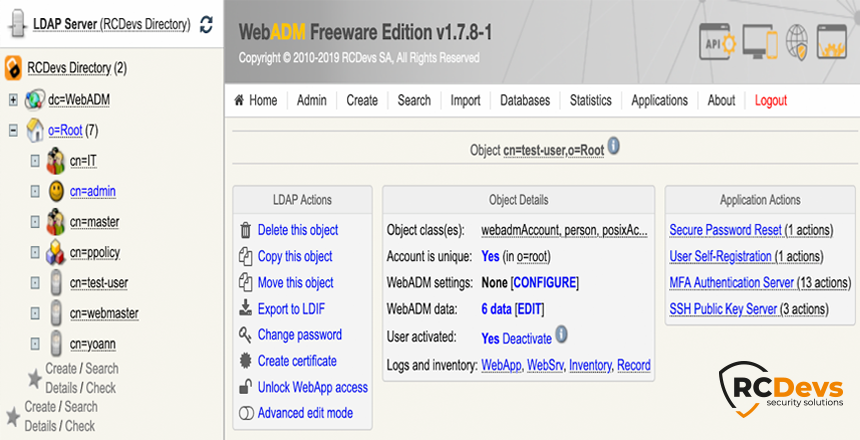Click the red Logout link

[771, 100]
